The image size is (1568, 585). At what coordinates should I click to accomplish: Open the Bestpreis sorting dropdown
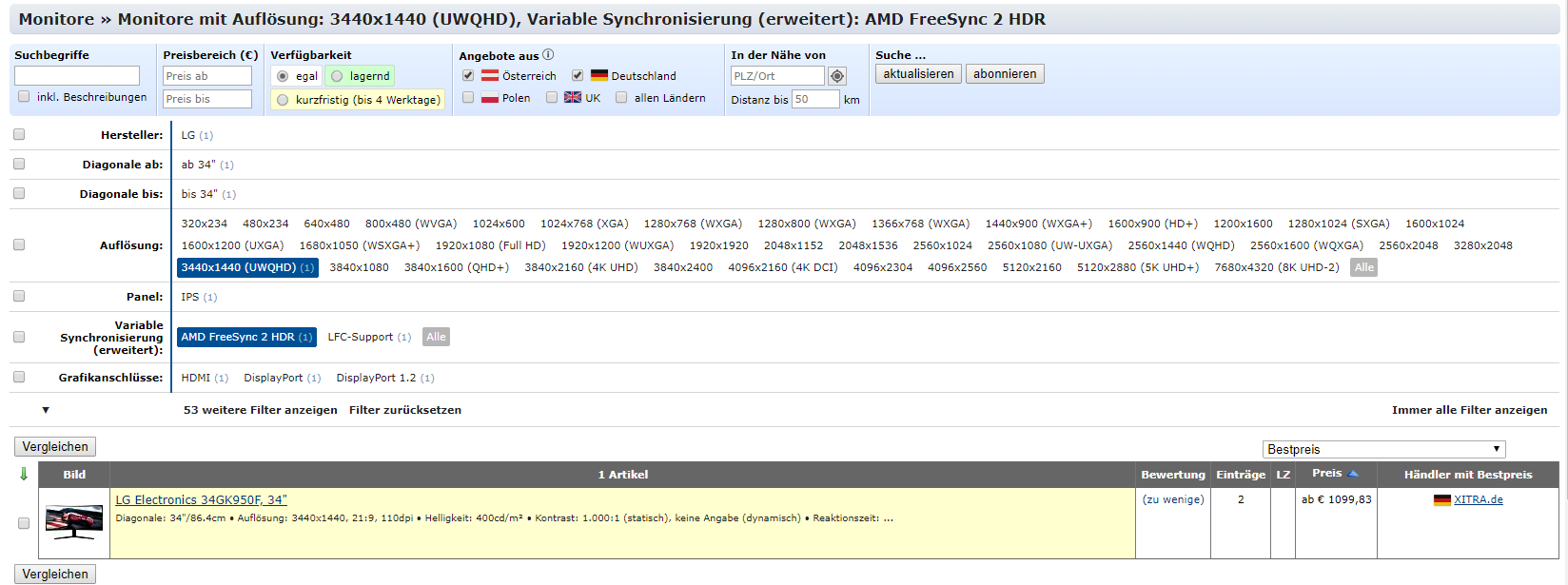1384,449
